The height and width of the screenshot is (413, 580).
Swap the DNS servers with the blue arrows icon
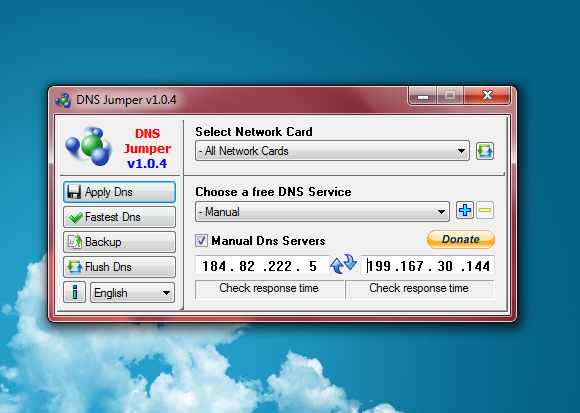tap(344, 264)
